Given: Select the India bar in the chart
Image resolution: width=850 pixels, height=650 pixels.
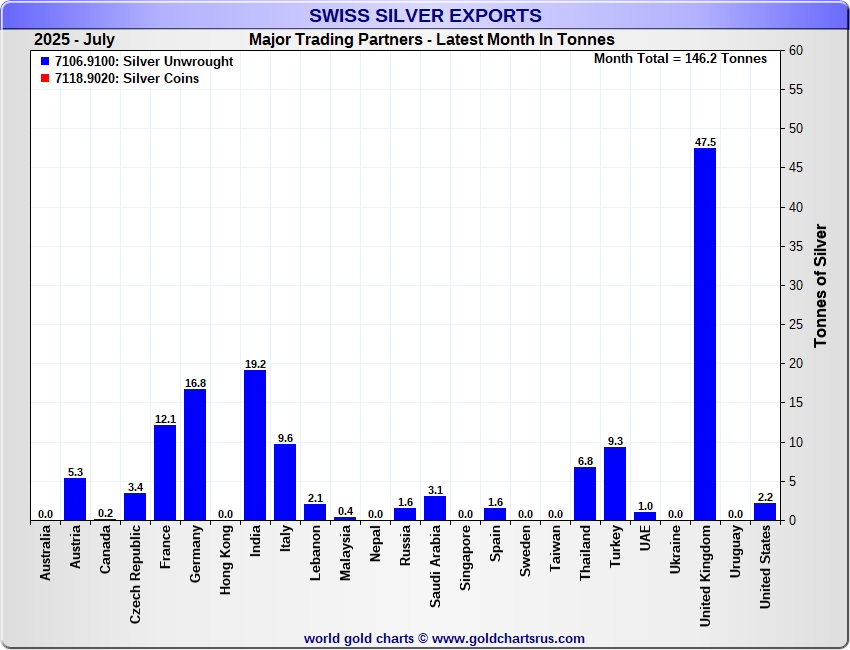Looking at the screenshot, I should (255, 445).
